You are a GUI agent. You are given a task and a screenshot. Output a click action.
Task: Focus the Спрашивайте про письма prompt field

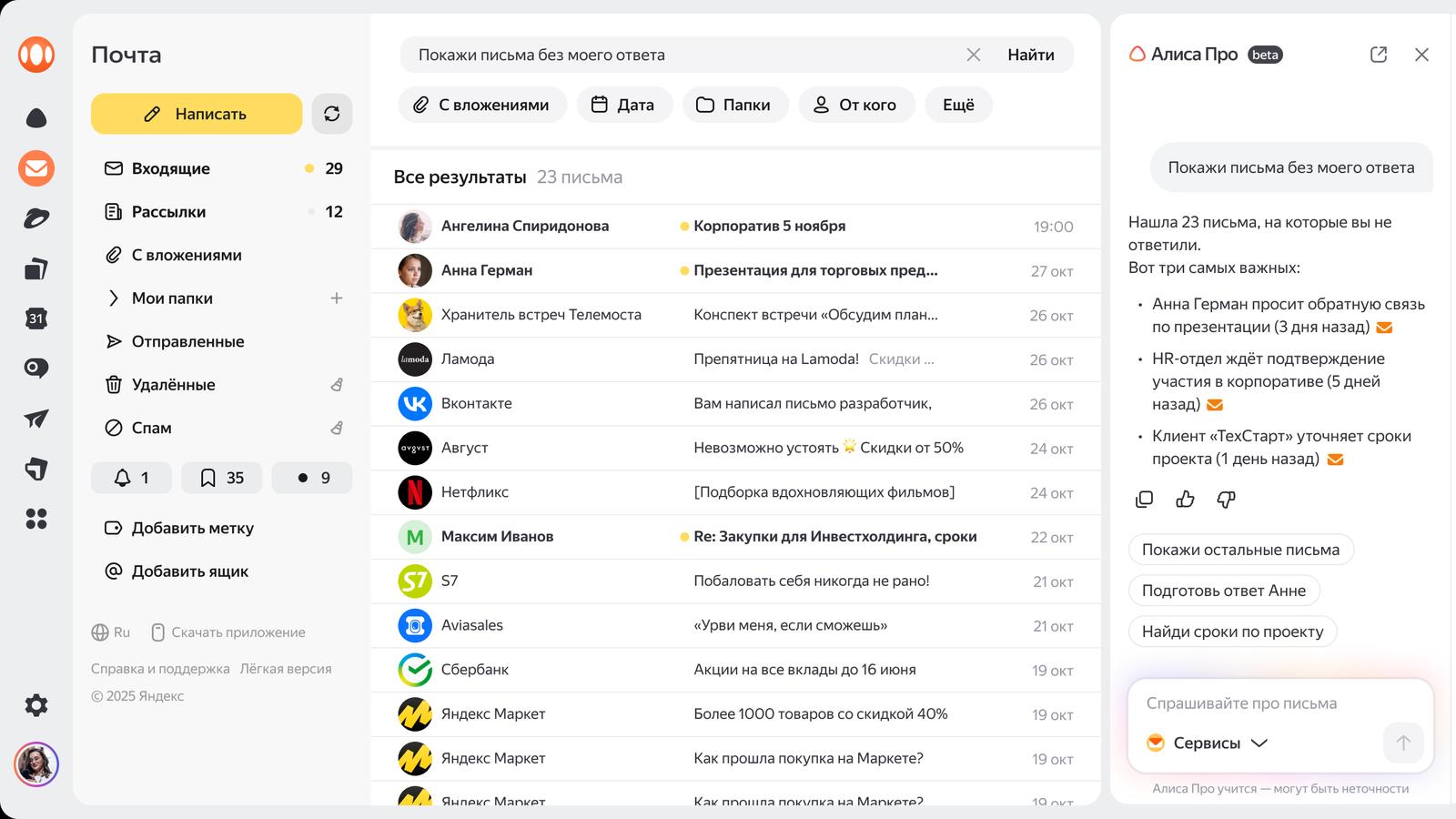click(x=1280, y=703)
